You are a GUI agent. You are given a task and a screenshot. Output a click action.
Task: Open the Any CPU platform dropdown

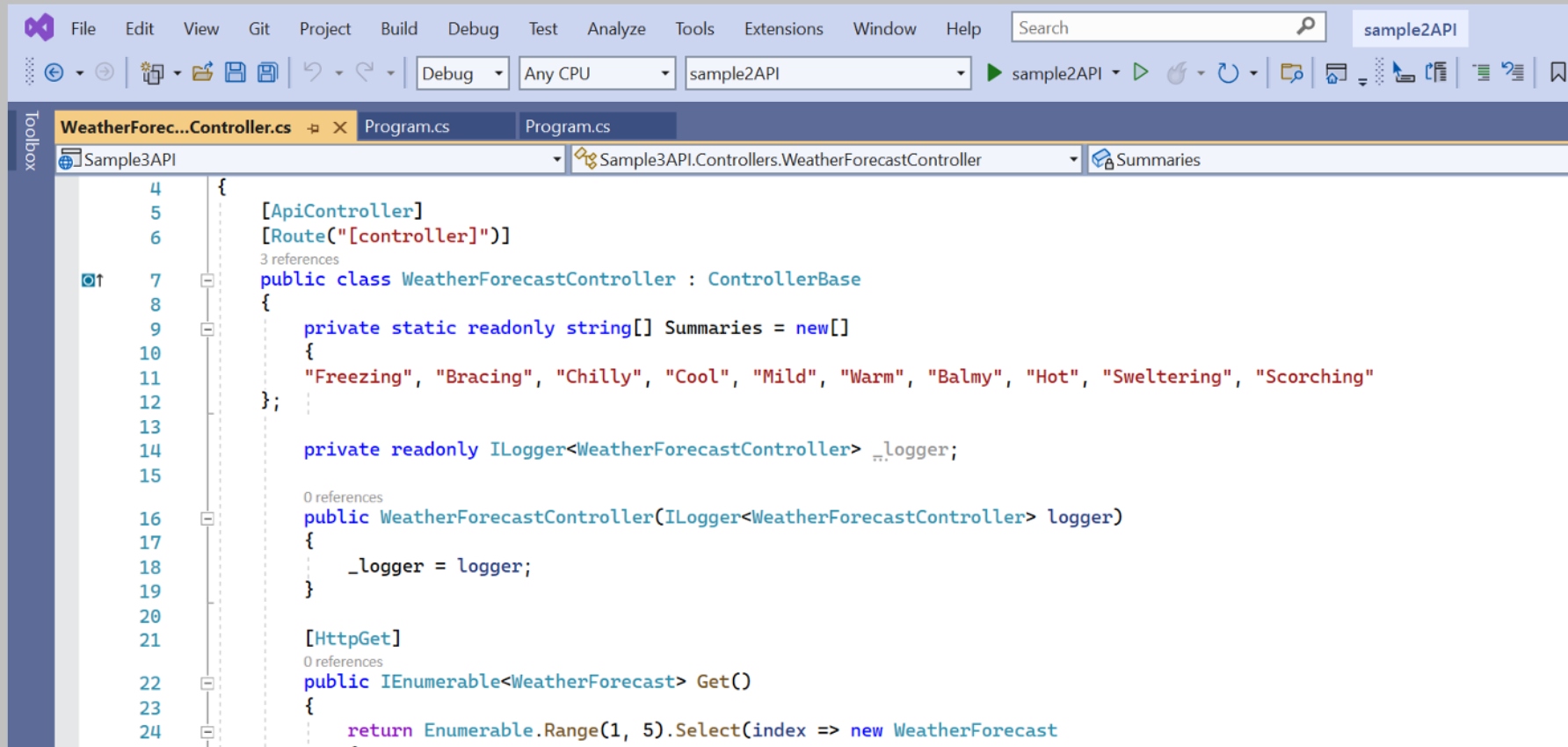597,74
